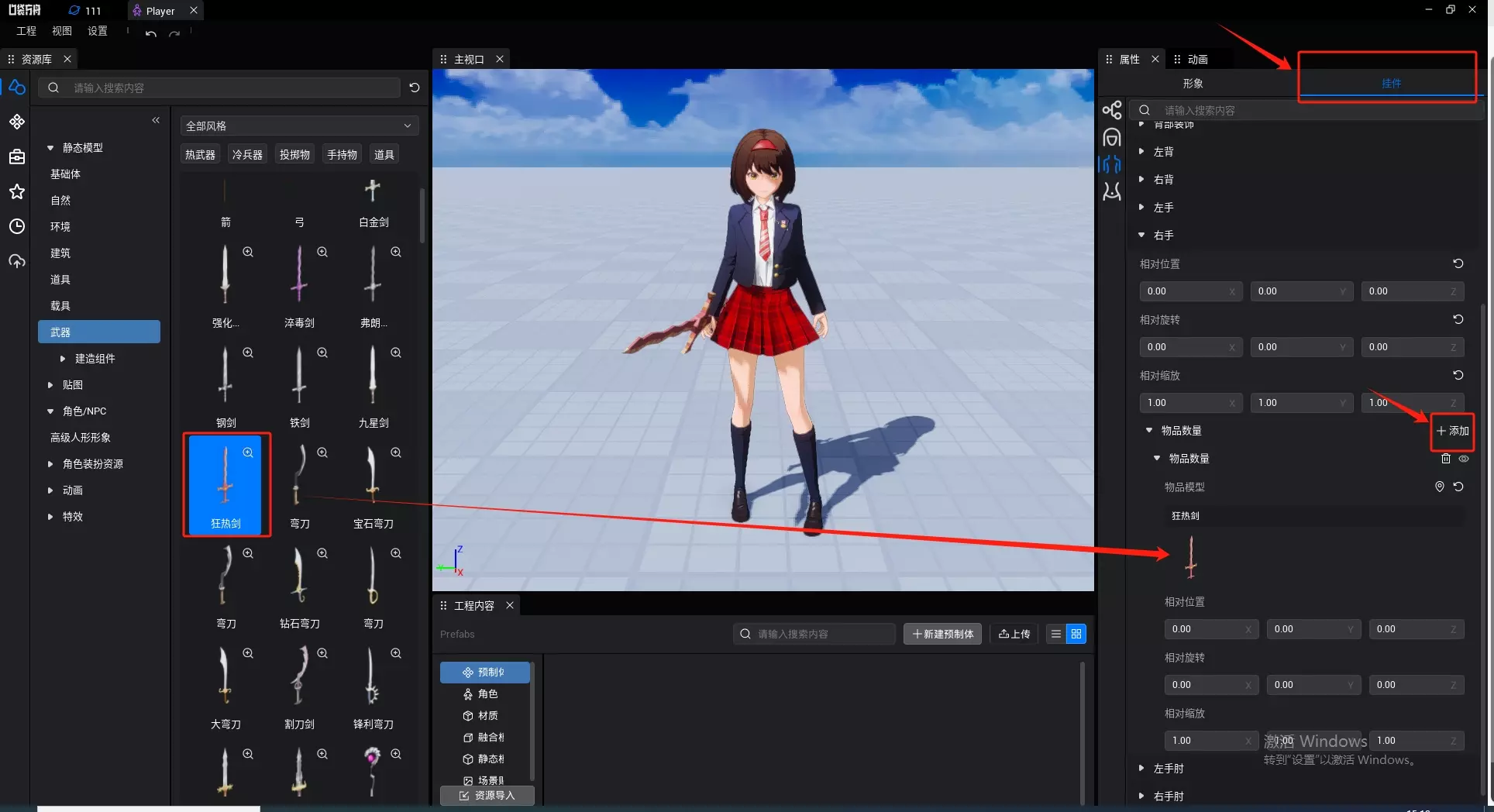
Task: Switch project content to grid view
Action: [x=1076, y=634]
